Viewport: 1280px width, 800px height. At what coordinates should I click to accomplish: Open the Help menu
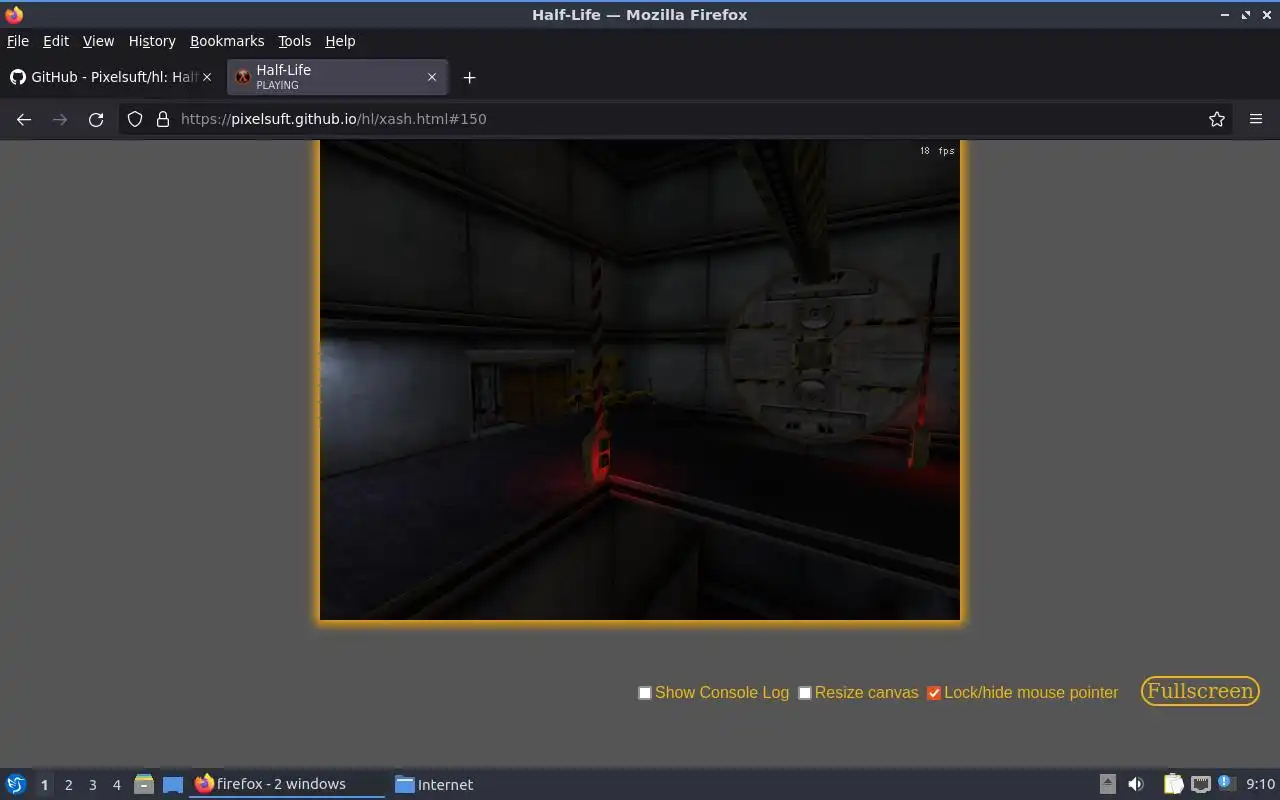pos(340,41)
